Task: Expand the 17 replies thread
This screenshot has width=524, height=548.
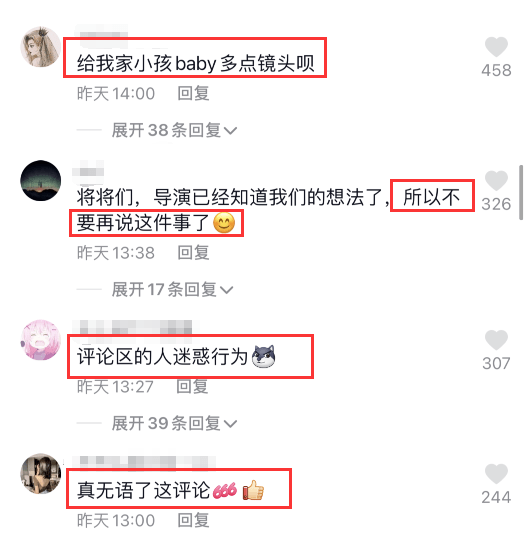Action: point(172,290)
